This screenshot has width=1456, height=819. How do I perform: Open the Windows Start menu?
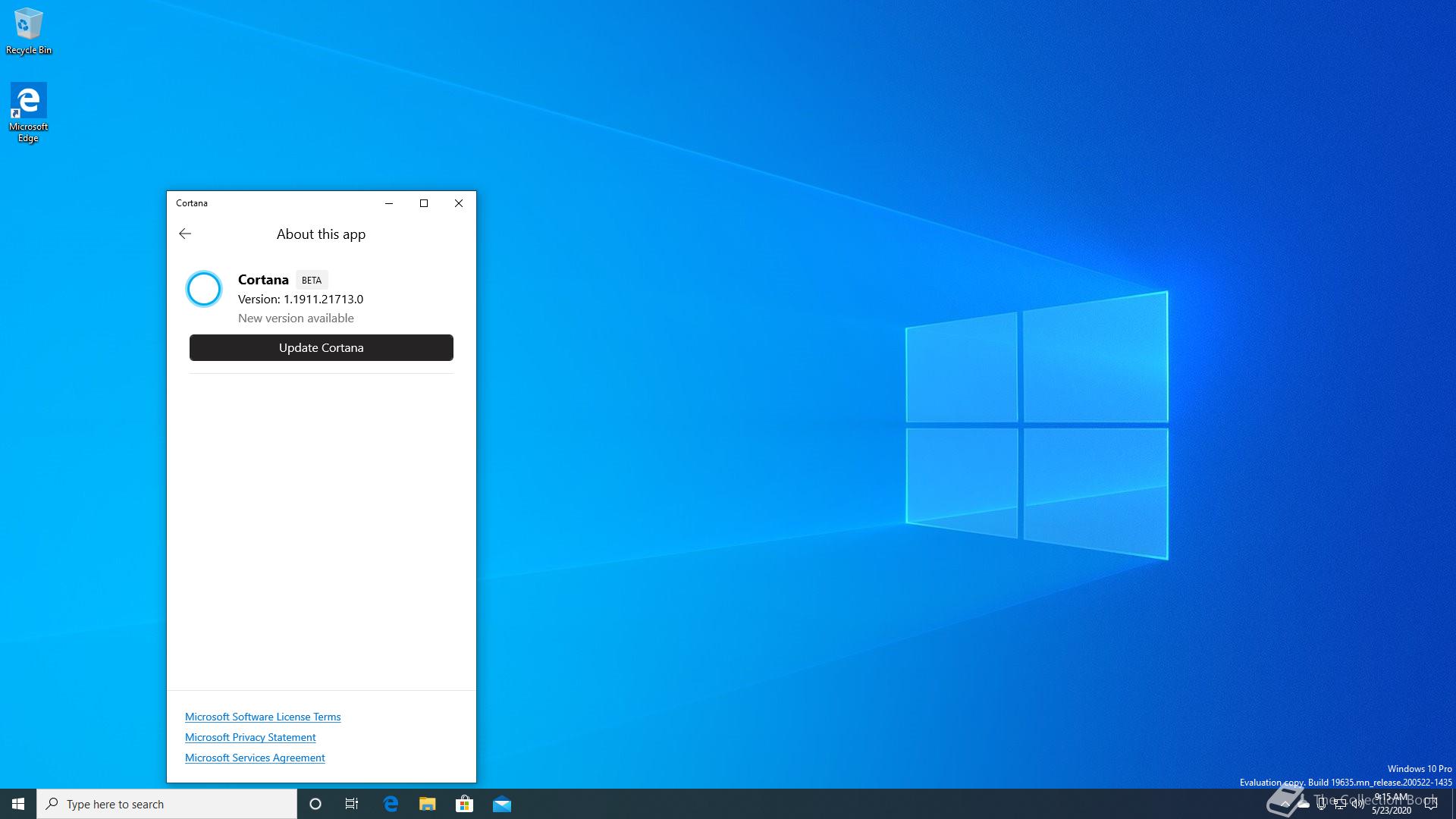pyautogui.click(x=18, y=804)
